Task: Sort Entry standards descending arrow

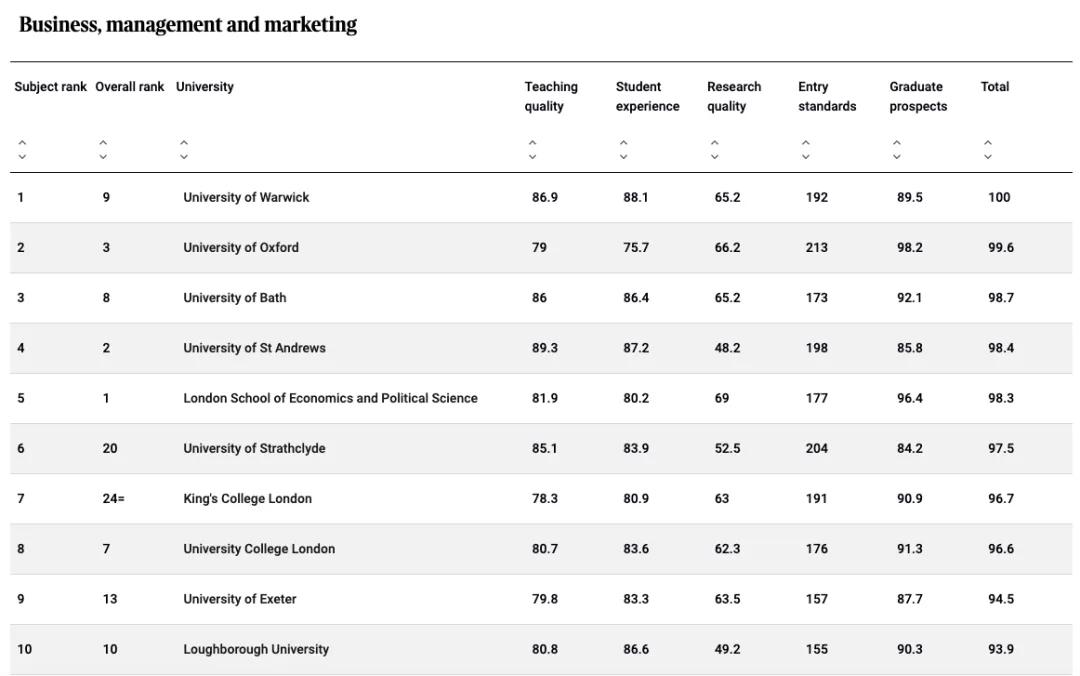Action: (x=805, y=156)
